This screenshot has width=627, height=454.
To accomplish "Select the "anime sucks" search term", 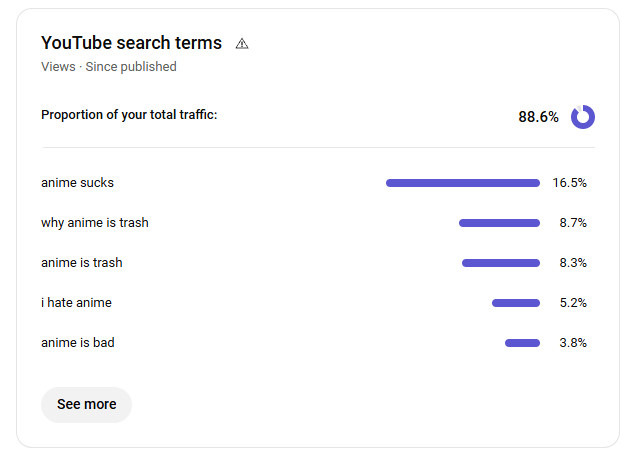I will 77,183.
